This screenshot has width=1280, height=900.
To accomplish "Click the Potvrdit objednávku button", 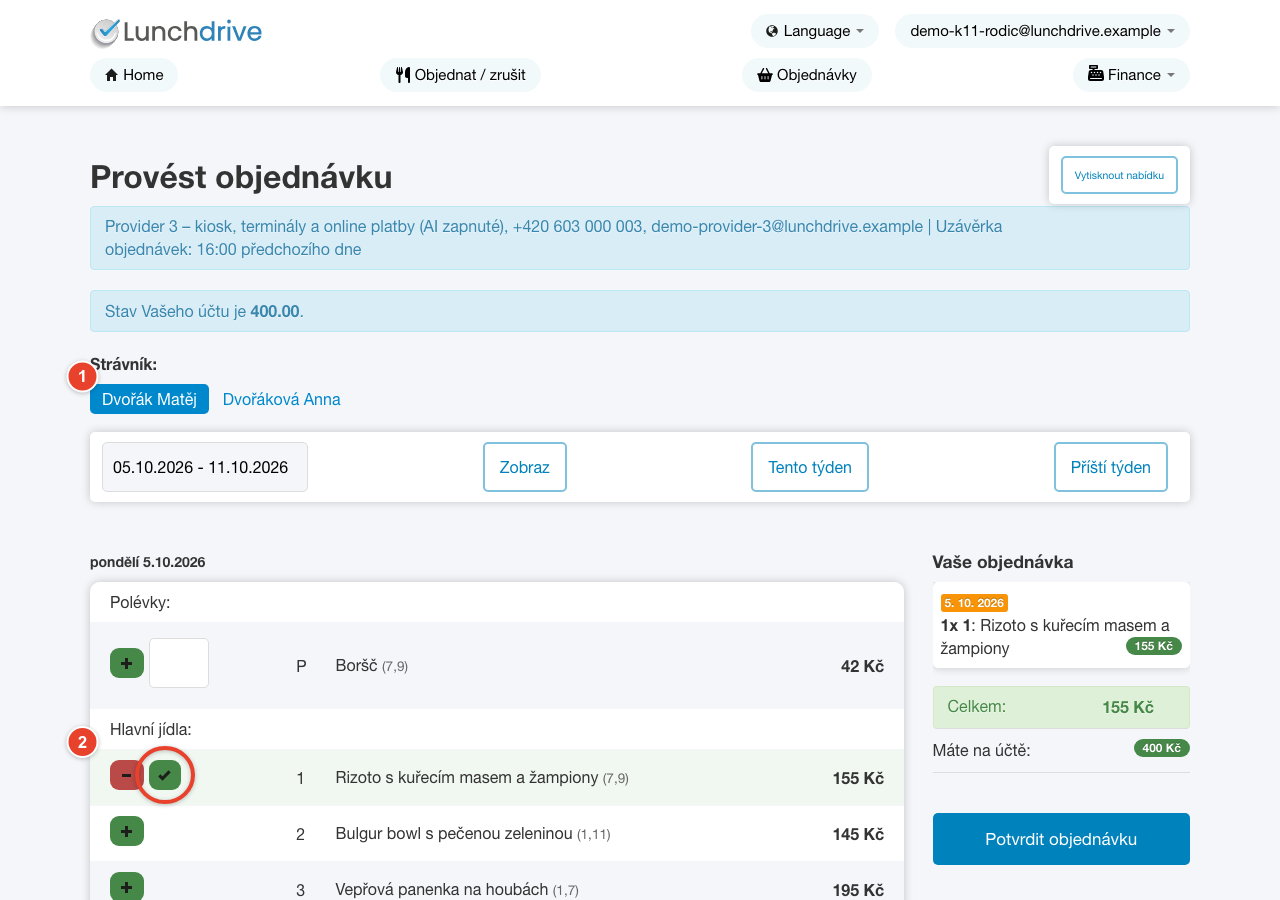I will (1061, 839).
